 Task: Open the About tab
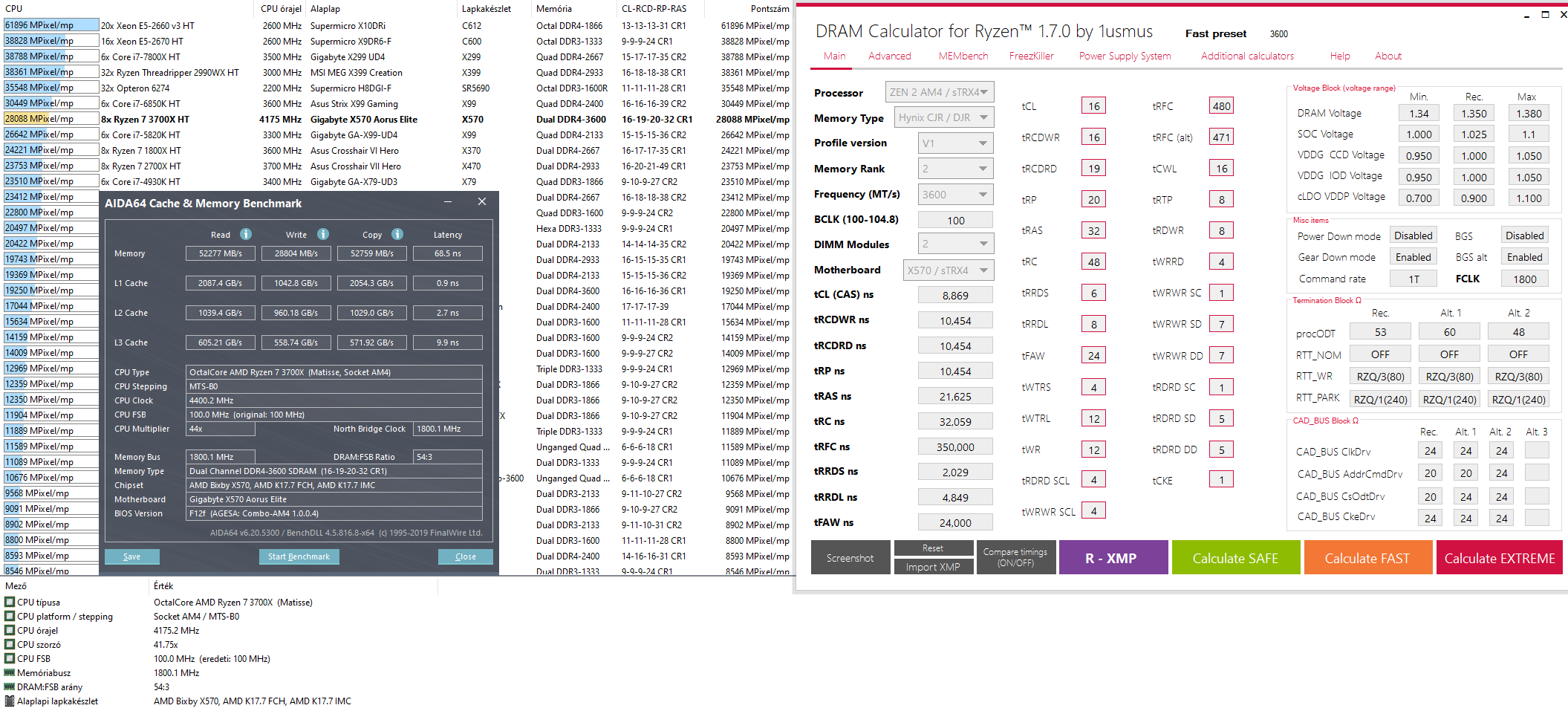click(1388, 56)
